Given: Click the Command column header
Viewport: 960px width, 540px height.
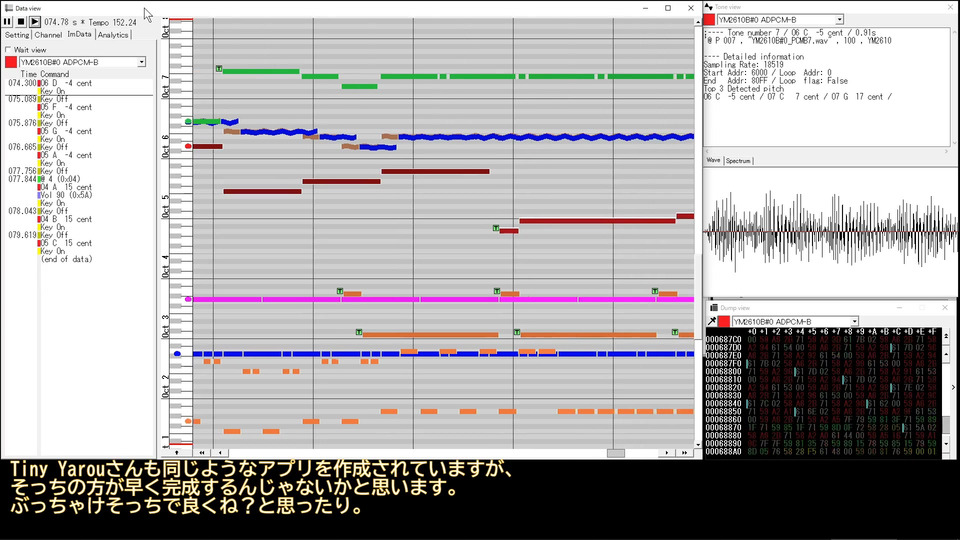Looking at the screenshot, I should [x=54, y=74].
